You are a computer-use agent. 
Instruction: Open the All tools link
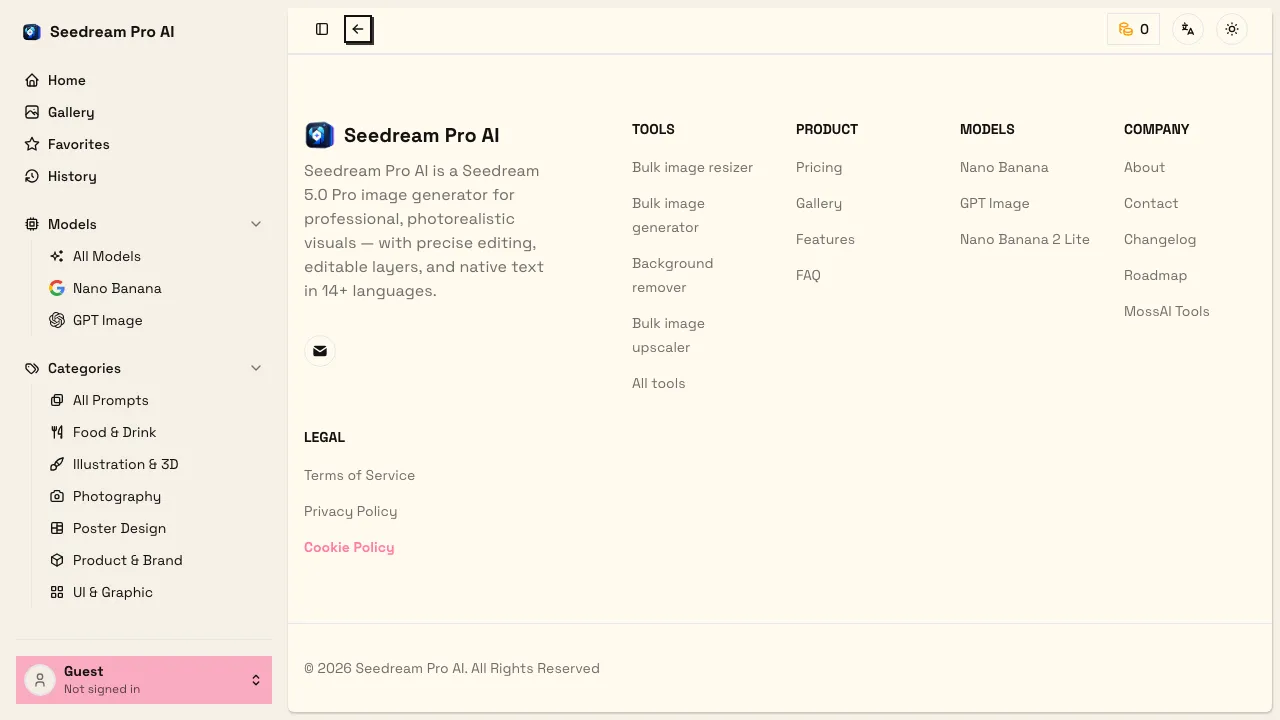pyautogui.click(x=658, y=383)
